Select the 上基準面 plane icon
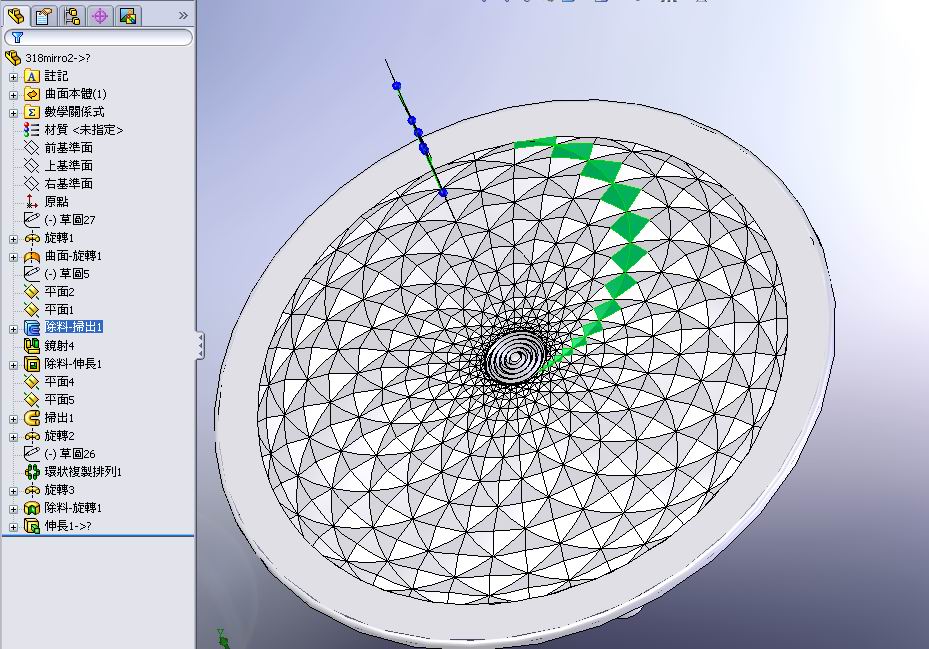The width and height of the screenshot is (929, 649). (x=31, y=165)
